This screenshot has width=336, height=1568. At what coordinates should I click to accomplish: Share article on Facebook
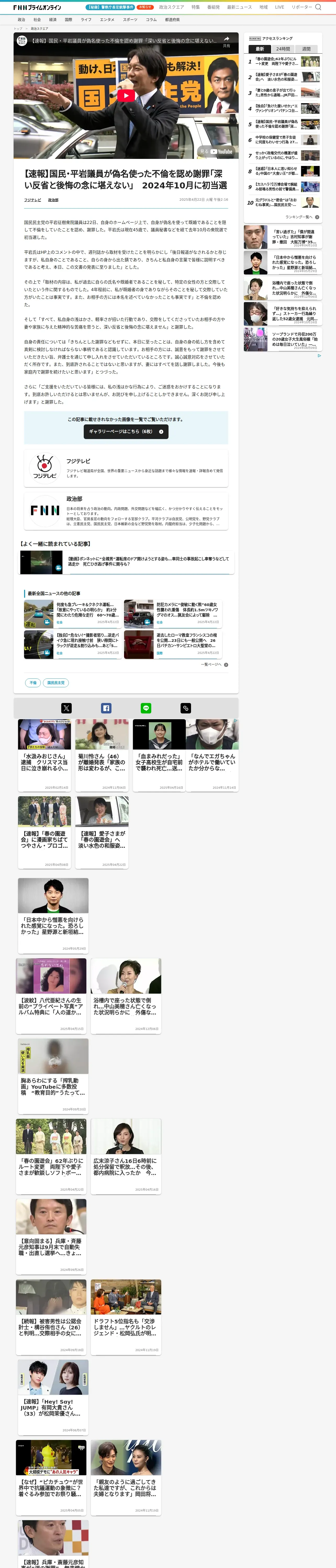tap(106, 708)
